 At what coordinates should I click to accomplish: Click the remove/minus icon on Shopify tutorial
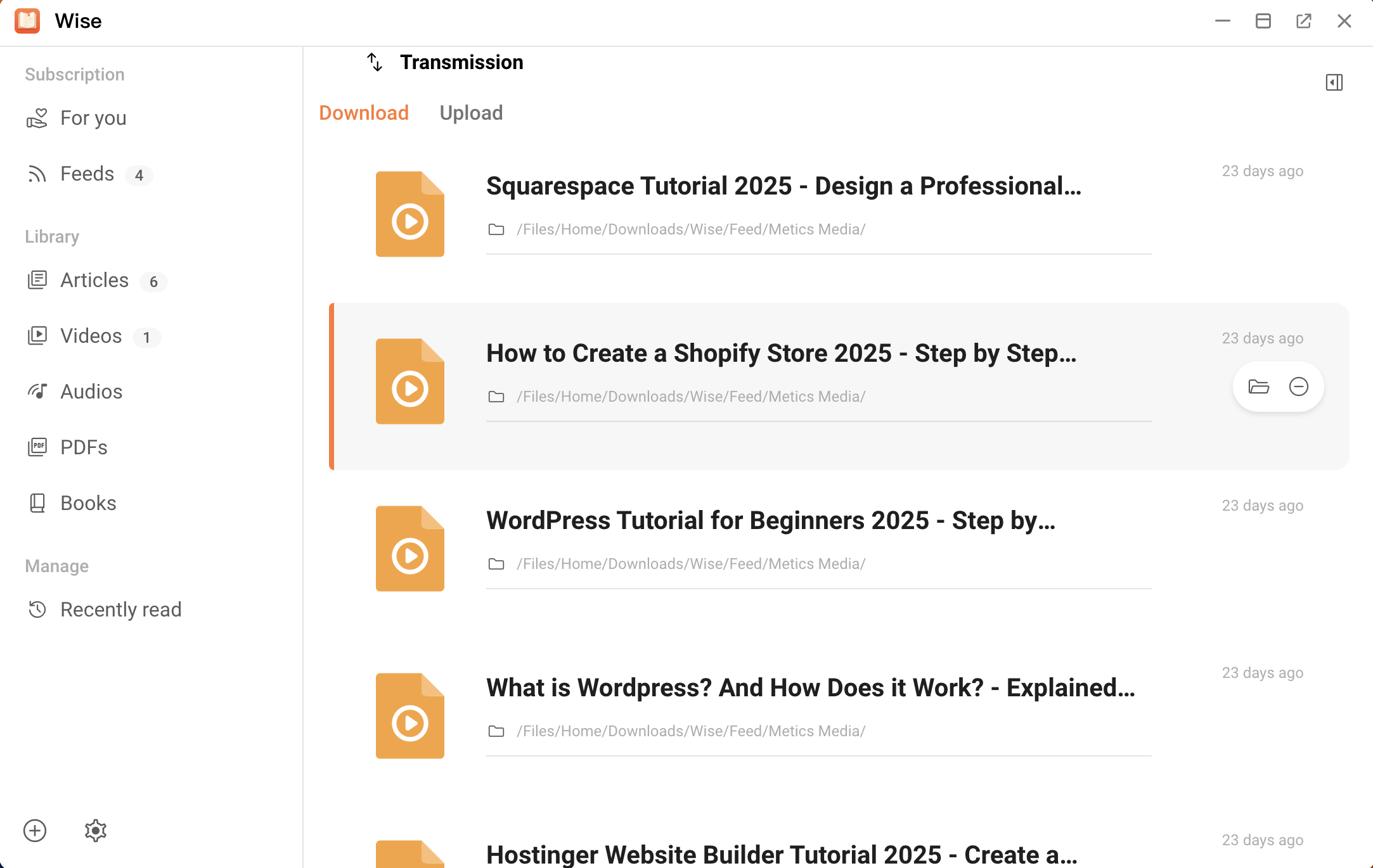point(1298,386)
